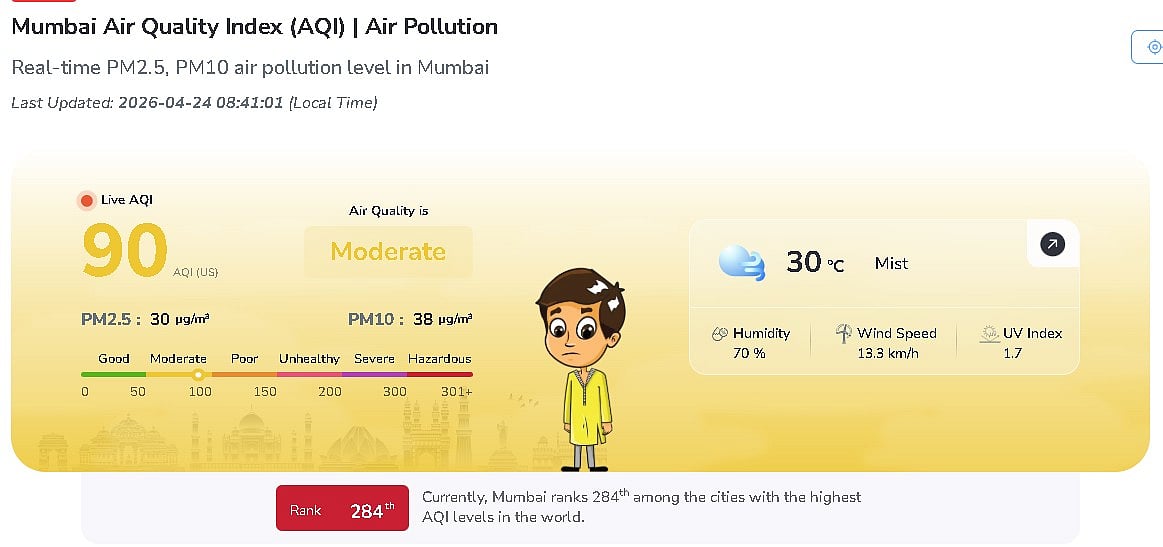Click the PM10 reading value
The image size is (1163, 547).
(x=442, y=320)
